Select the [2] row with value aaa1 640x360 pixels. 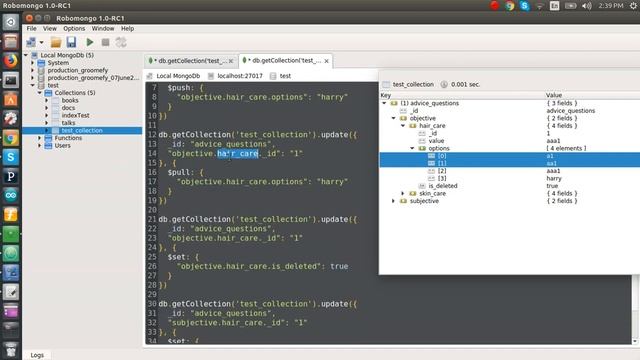pyautogui.click(x=509, y=171)
